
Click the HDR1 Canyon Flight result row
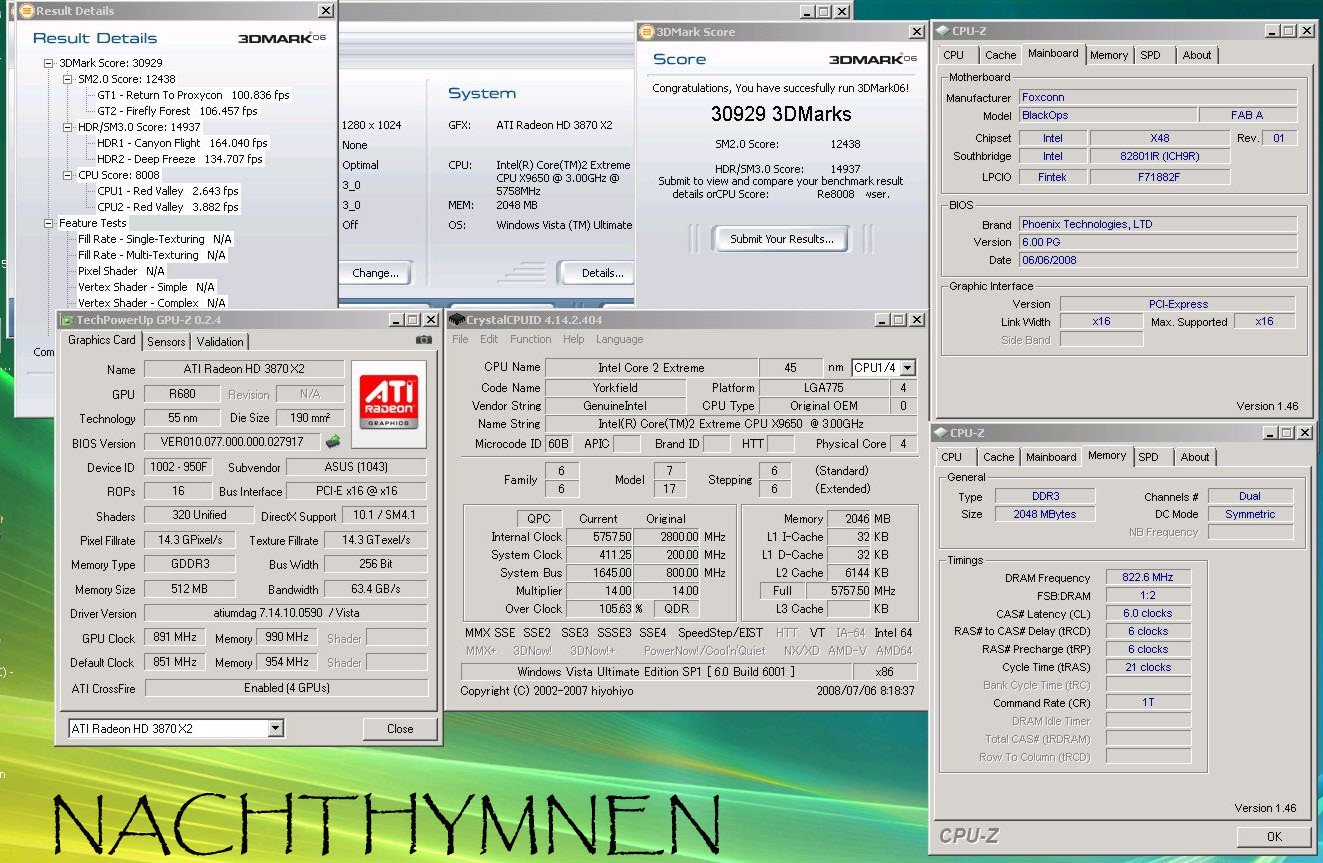[x=182, y=143]
